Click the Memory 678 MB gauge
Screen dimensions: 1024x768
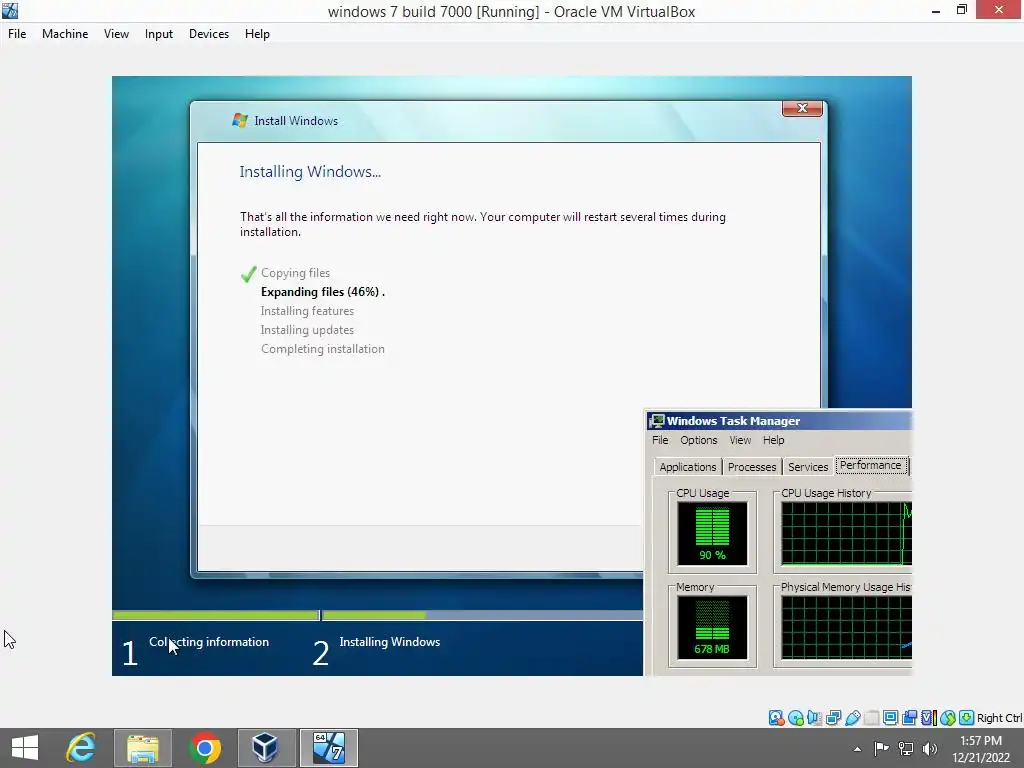point(712,627)
